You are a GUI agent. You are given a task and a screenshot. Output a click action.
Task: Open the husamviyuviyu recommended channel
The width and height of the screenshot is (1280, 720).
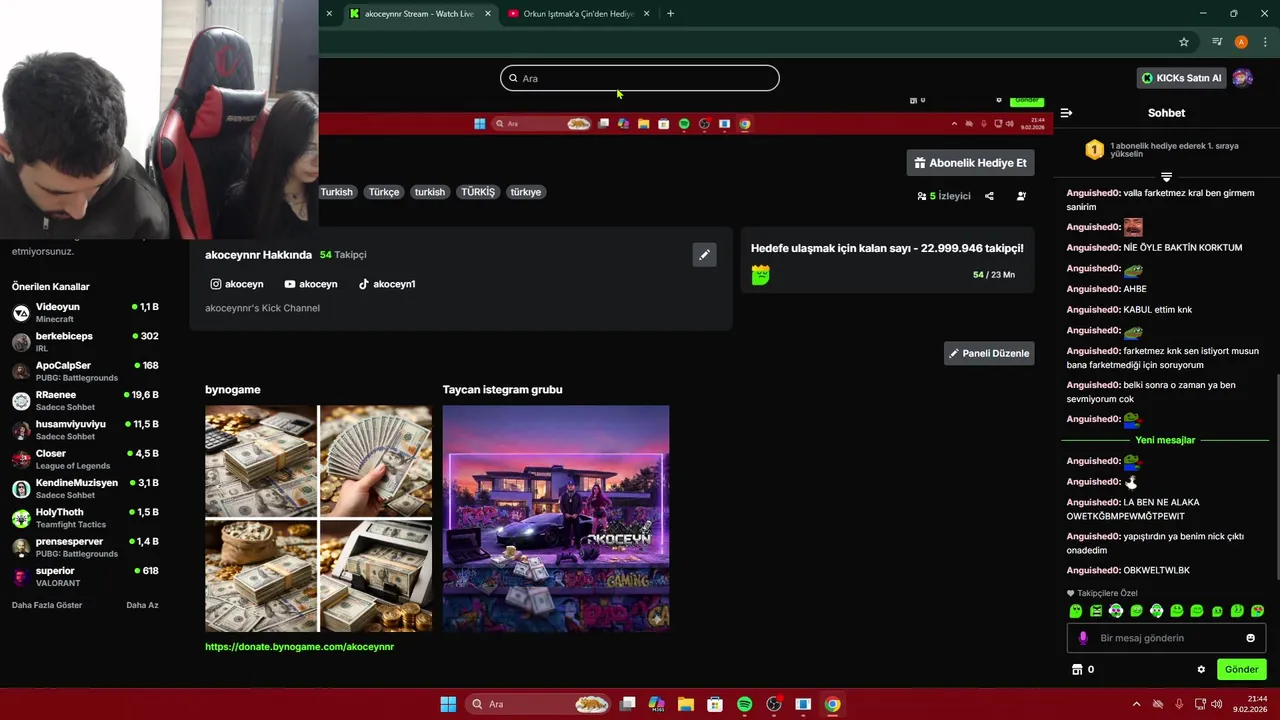click(85, 430)
